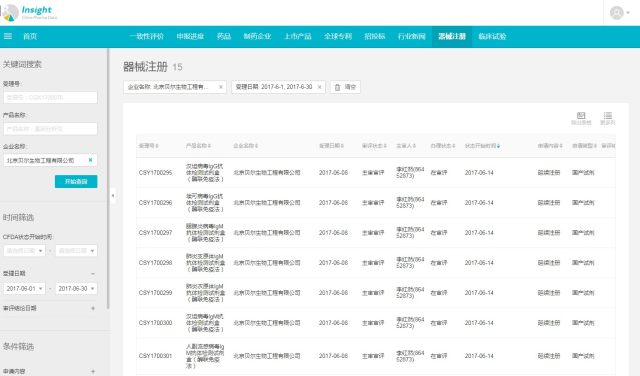Expand the 审评结论日期 filter section
The image size is (640, 376).
coord(93,308)
